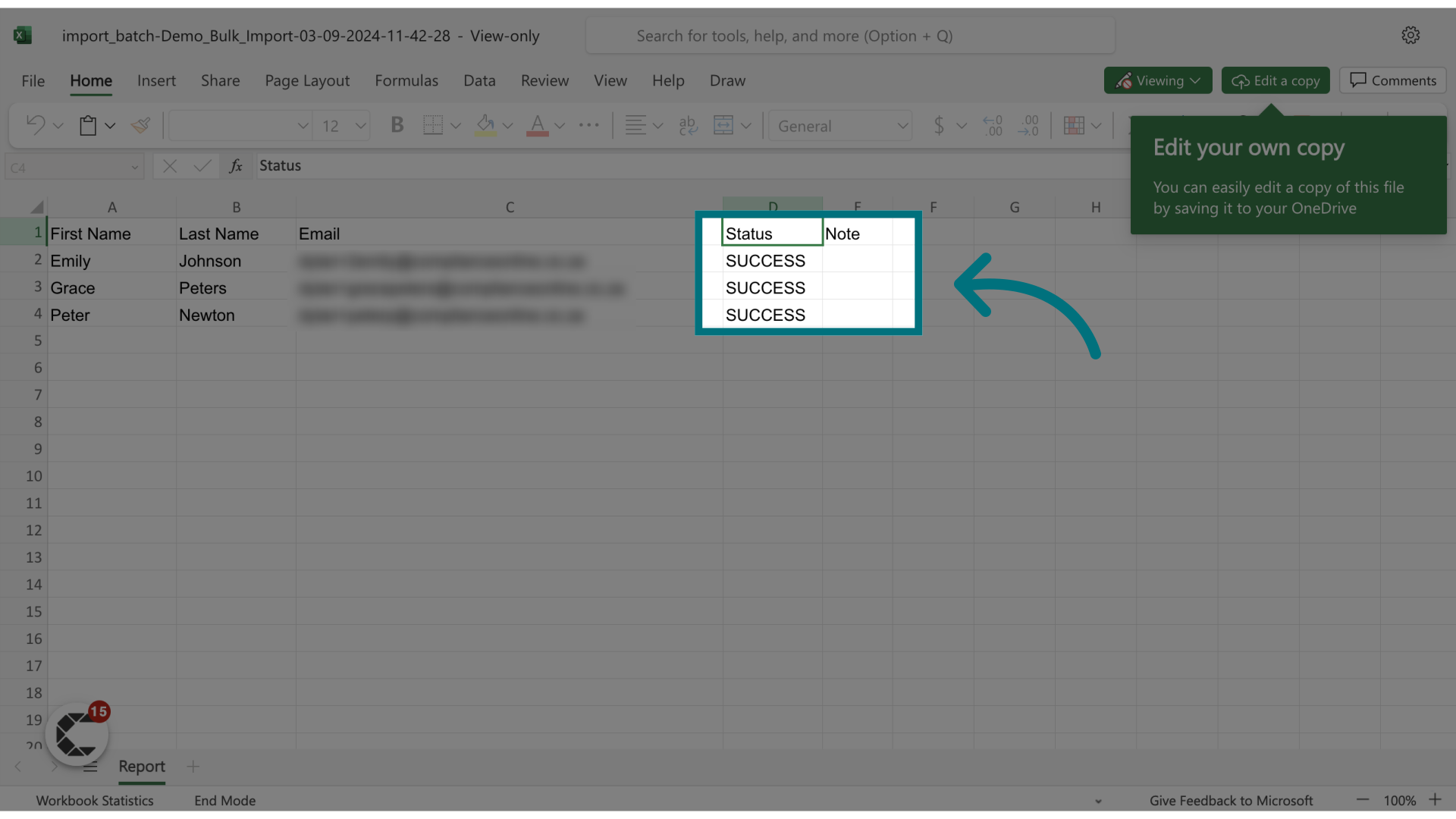This screenshot has height=819, width=1456.
Task: Click the Settings gear icon top-right
Action: coord(1411,34)
